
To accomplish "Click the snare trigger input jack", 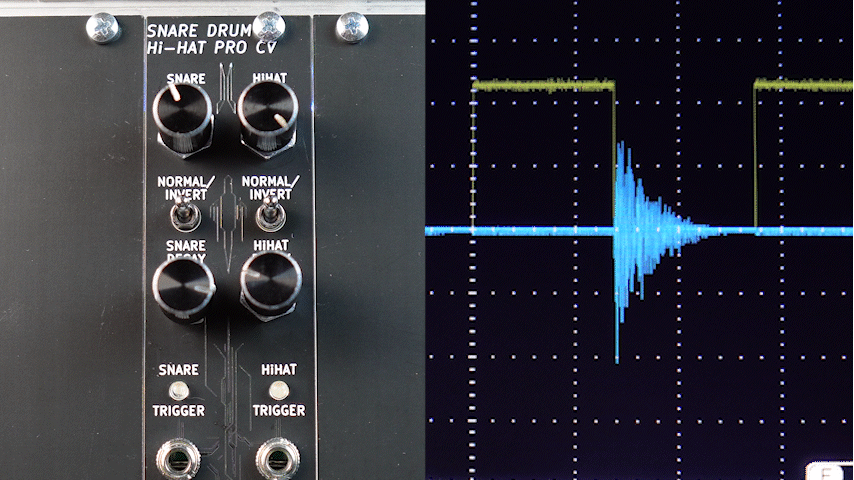I will 178,459.
